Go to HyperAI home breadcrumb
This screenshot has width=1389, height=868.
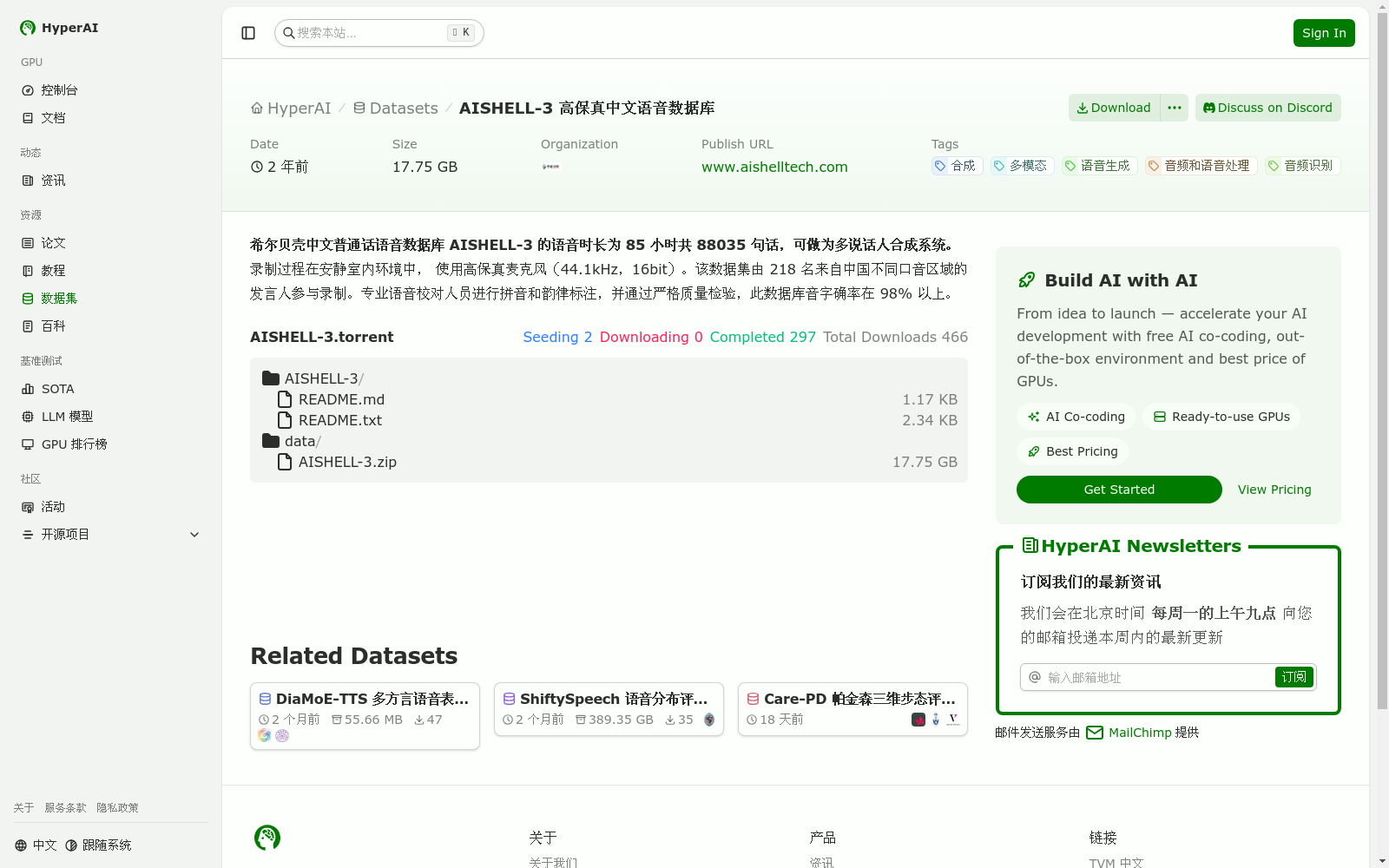pos(291,108)
